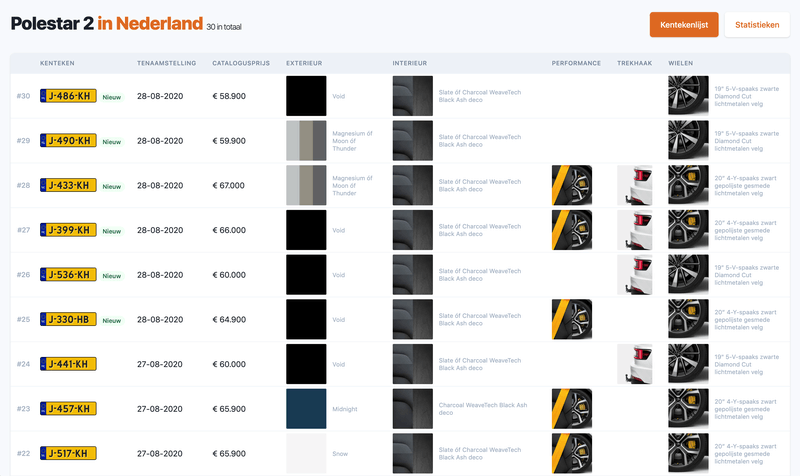This screenshot has width=800, height=476.
Task: Click the 20-inch wheel image in row #22
Action: tap(688, 454)
